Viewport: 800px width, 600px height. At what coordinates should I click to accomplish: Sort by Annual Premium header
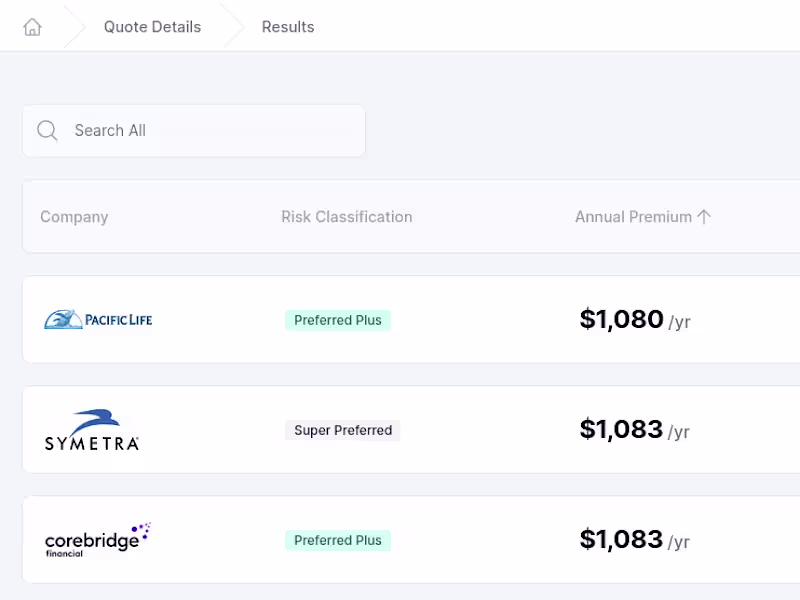click(633, 217)
